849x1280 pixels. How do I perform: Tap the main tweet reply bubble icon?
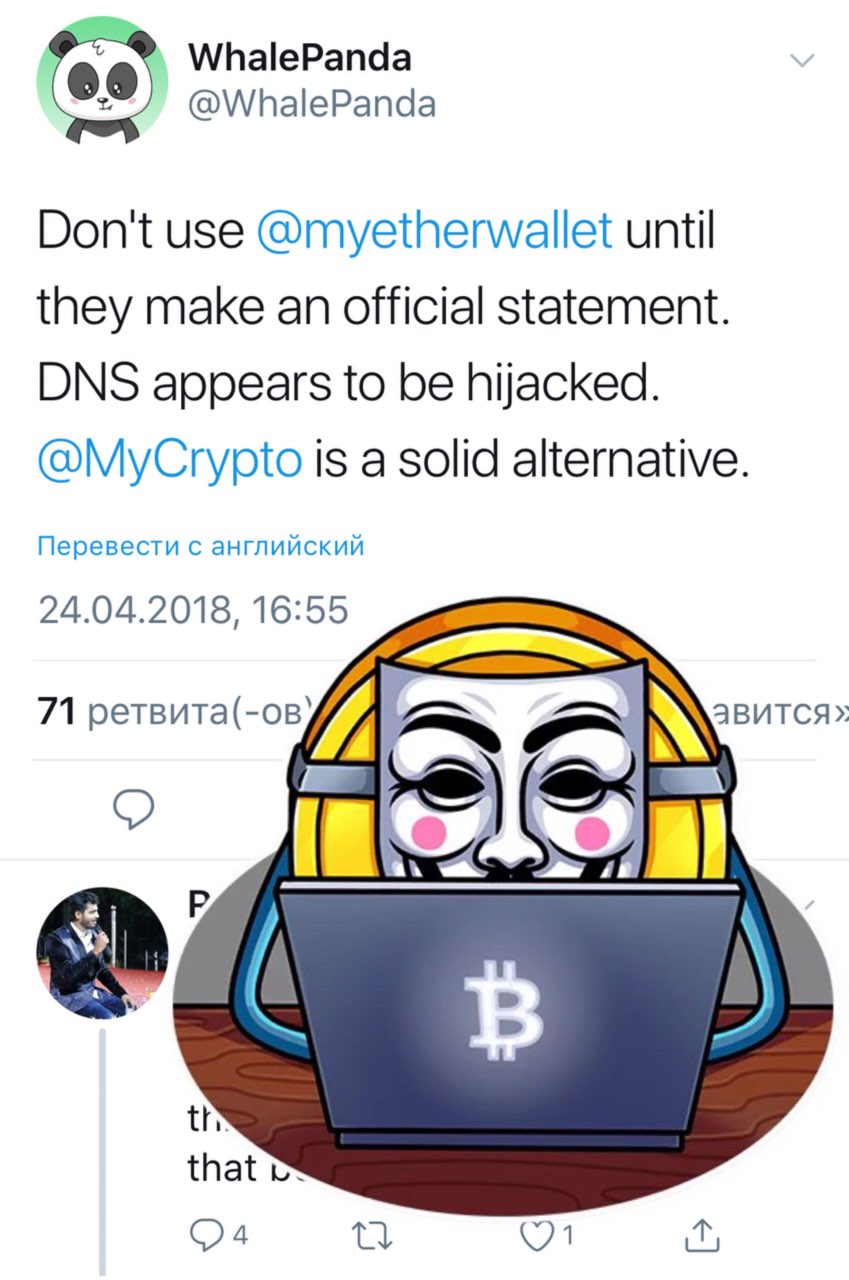pyautogui.click(x=131, y=808)
